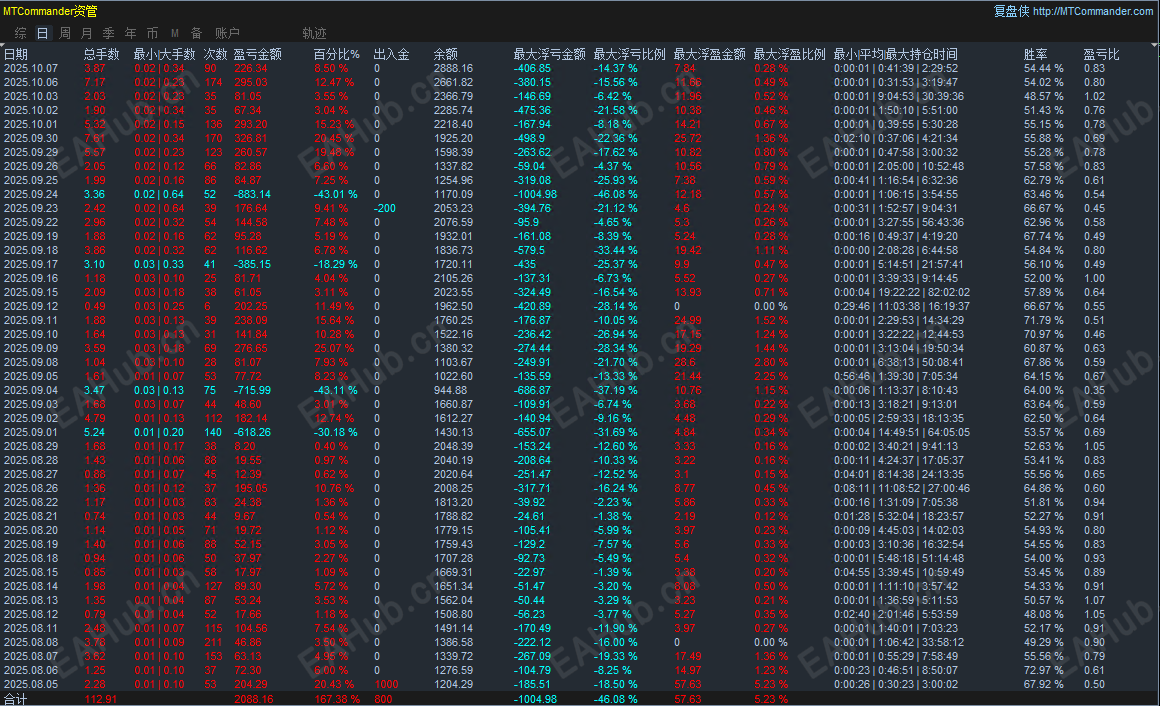Screen dimensions: 1160x706
Task: Click the 211 trade count cell
Action: pyautogui.click(x=213, y=642)
